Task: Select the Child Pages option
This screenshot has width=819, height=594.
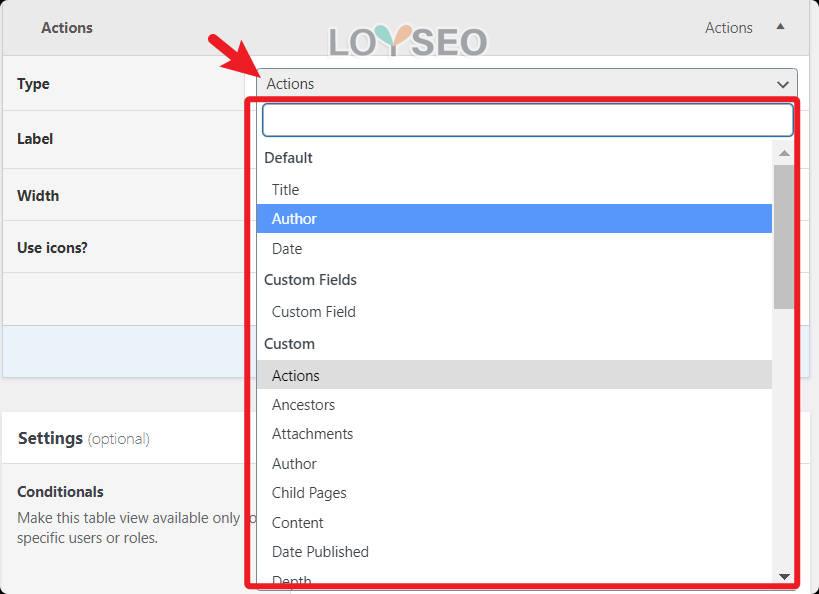Action: pos(514,493)
